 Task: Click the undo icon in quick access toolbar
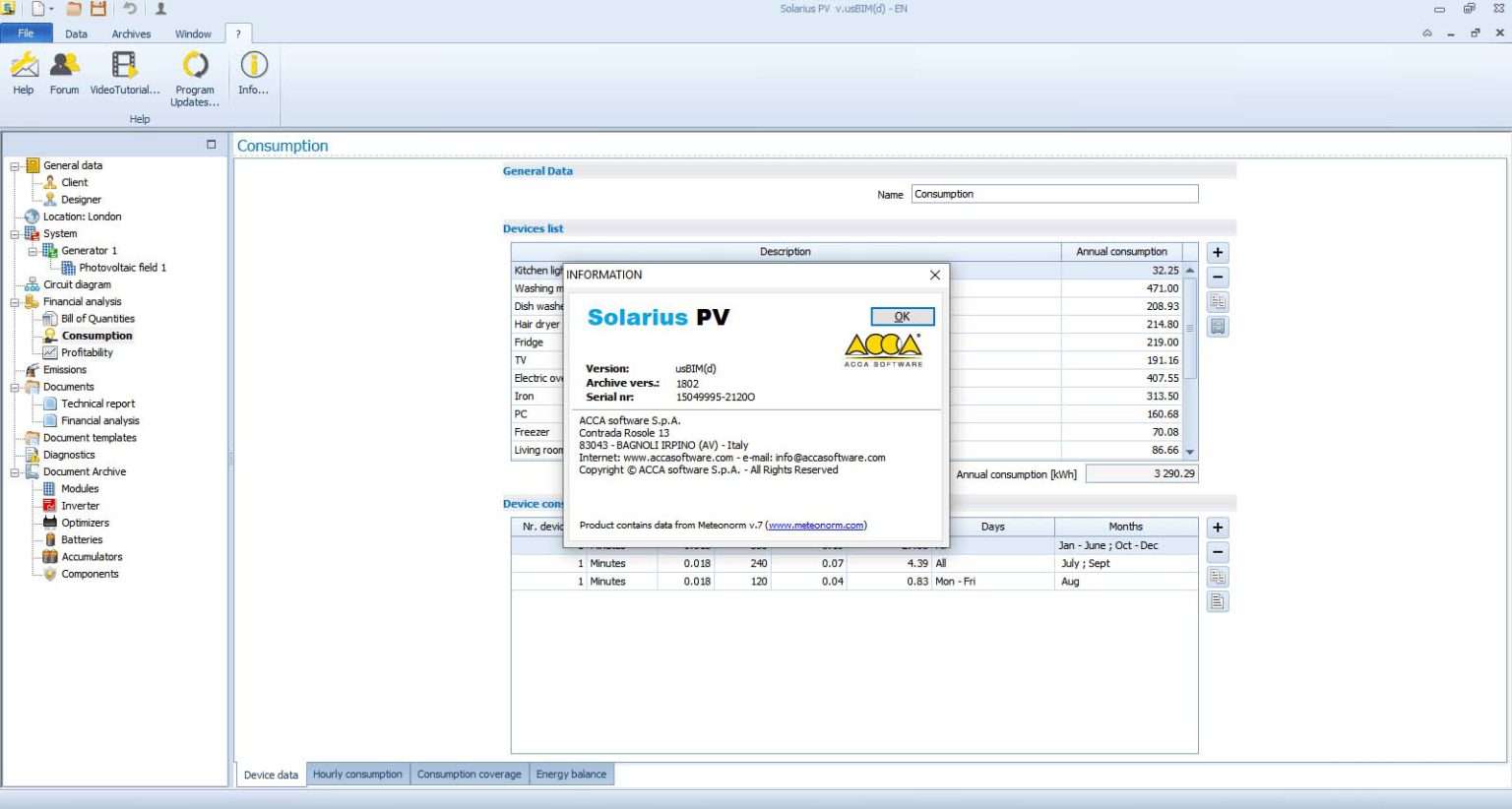(x=130, y=9)
